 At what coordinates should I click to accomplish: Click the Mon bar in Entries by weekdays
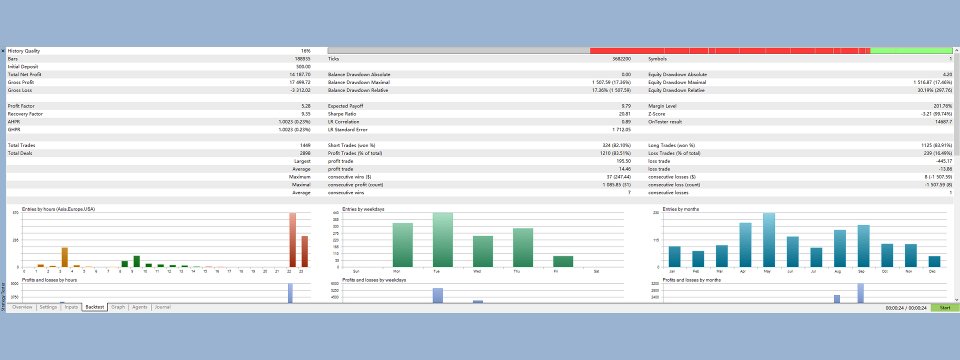(402, 245)
